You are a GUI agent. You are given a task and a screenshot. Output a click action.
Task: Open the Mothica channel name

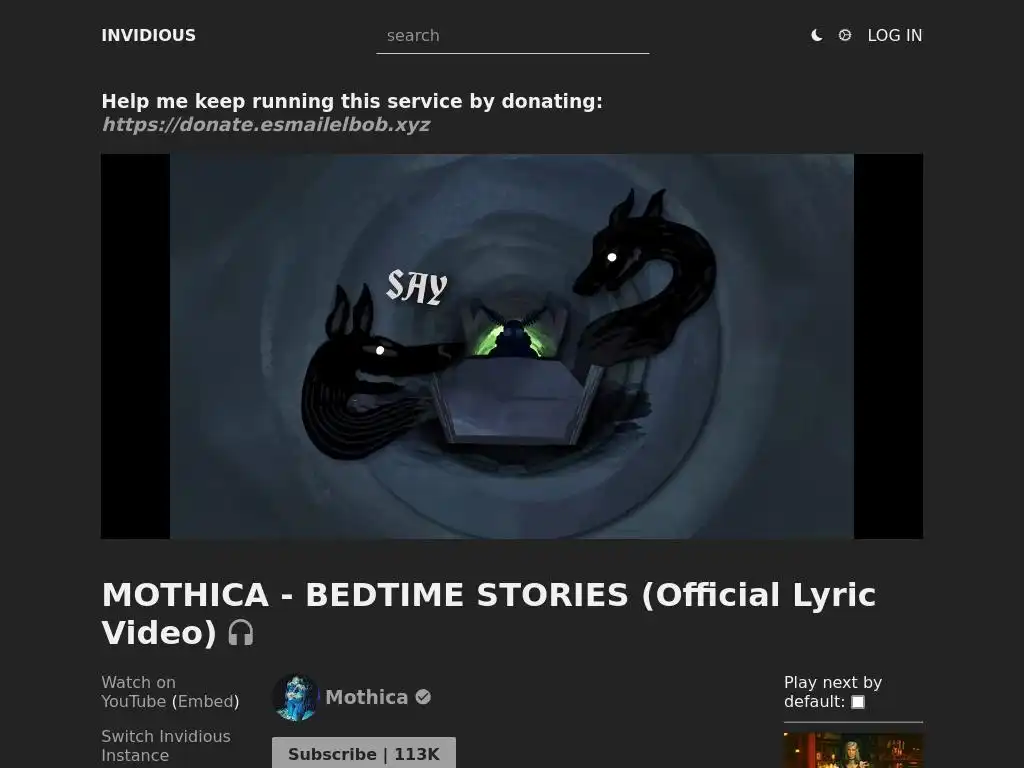366,697
